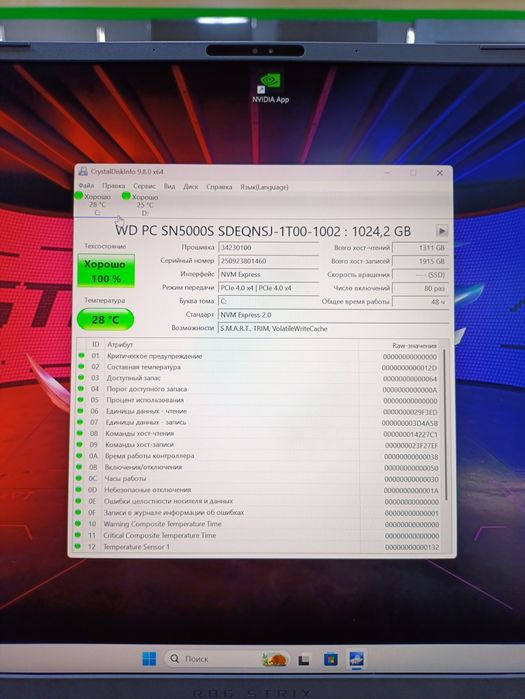Image resolution: width=525 pixels, height=699 pixels.
Task: Select Ошибки целостности носителя и данных row
Action: [168, 501]
